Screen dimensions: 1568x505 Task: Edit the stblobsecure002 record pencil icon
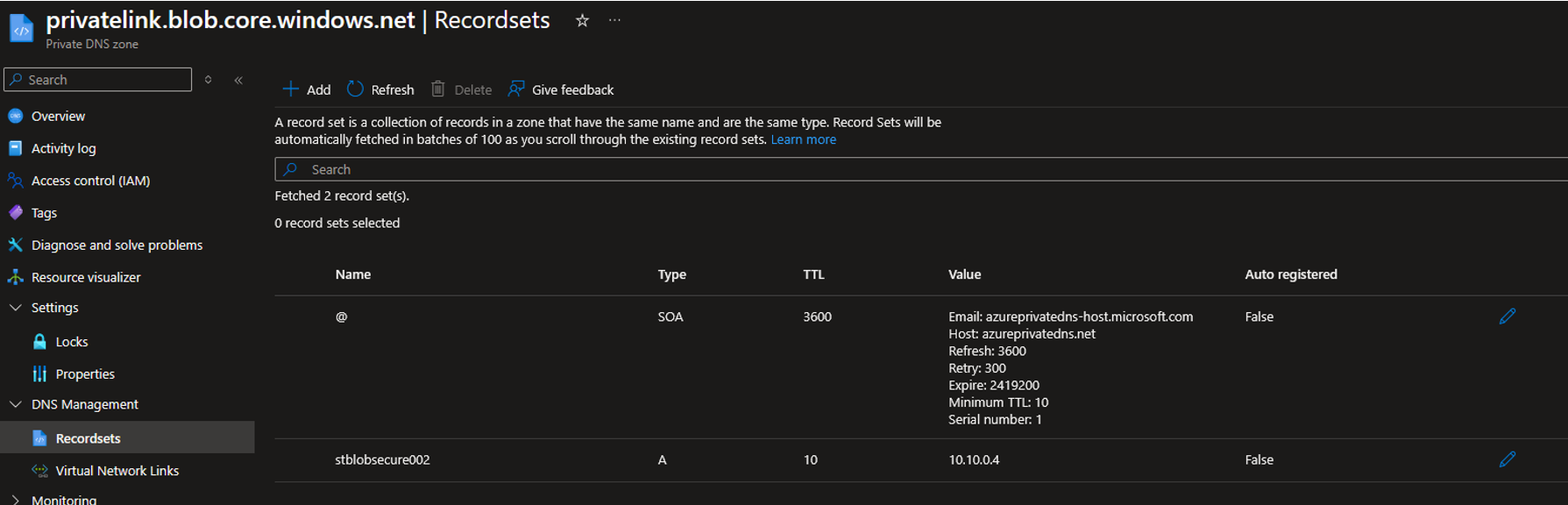[x=1508, y=459]
